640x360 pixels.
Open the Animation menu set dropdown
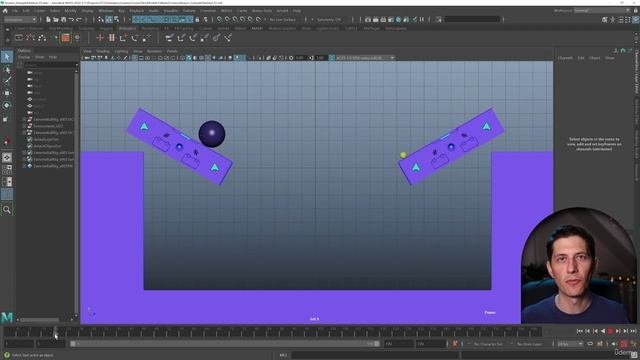click(x=20, y=19)
